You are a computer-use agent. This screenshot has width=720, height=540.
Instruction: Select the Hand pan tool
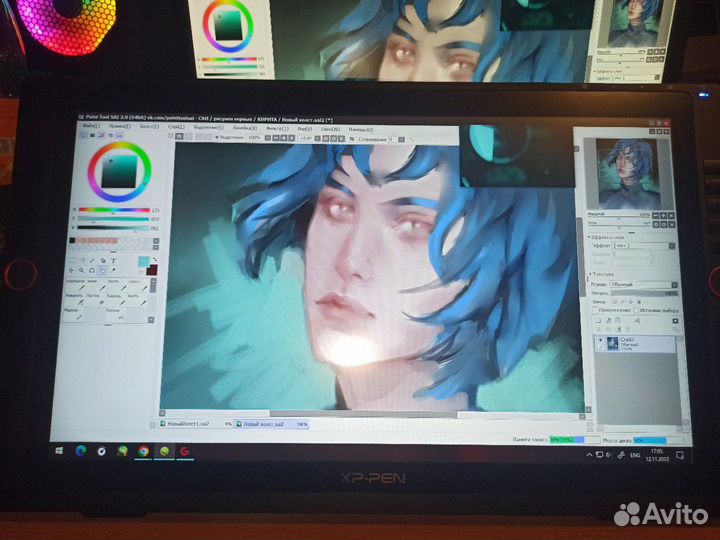[102, 270]
